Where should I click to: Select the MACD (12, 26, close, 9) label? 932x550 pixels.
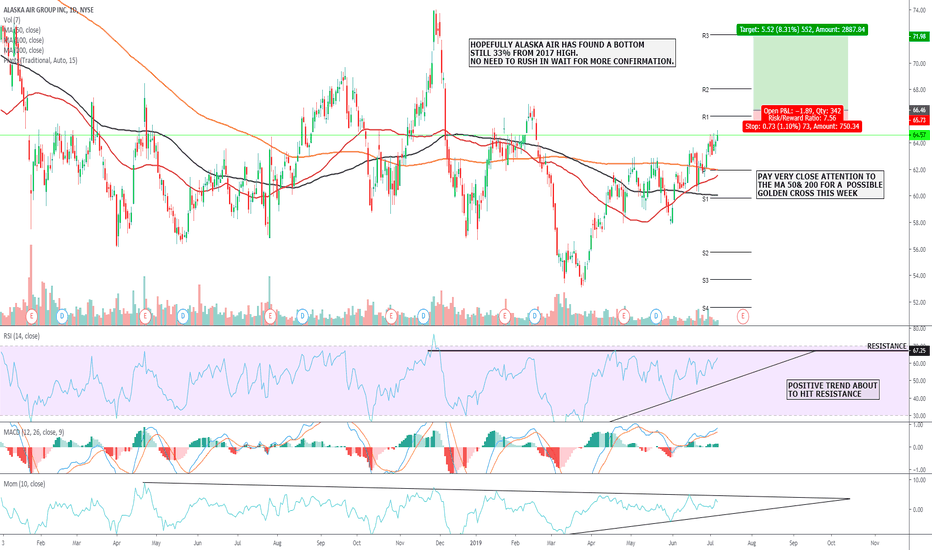(34, 432)
